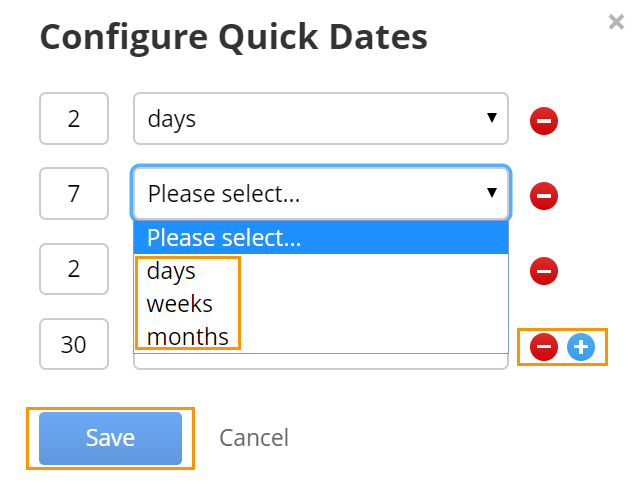Viewport: 640px width, 498px height.
Task: Click the dropdown arrow of first row
Action: click(492, 118)
